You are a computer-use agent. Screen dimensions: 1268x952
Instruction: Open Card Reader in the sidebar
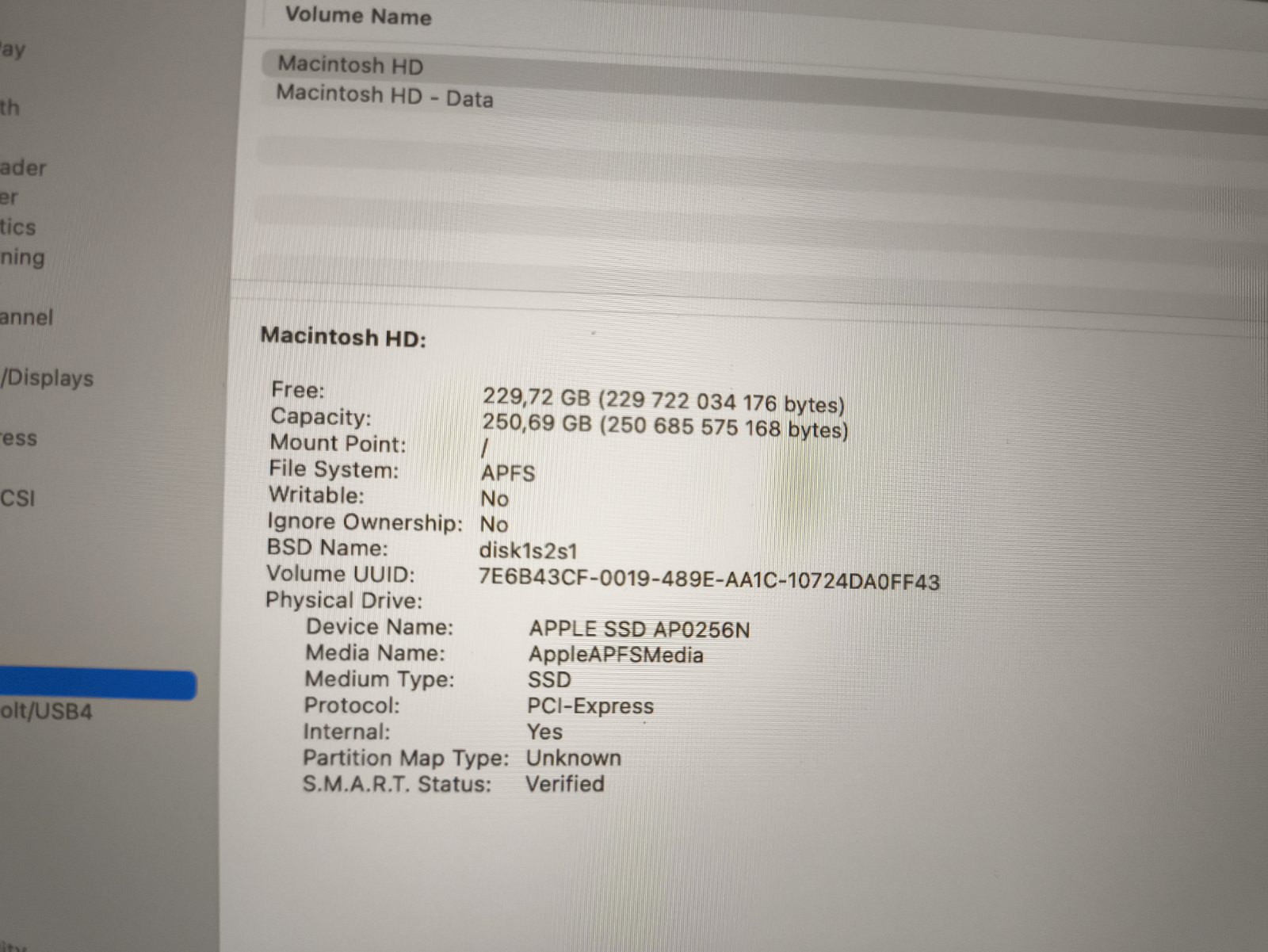coord(24,168)
